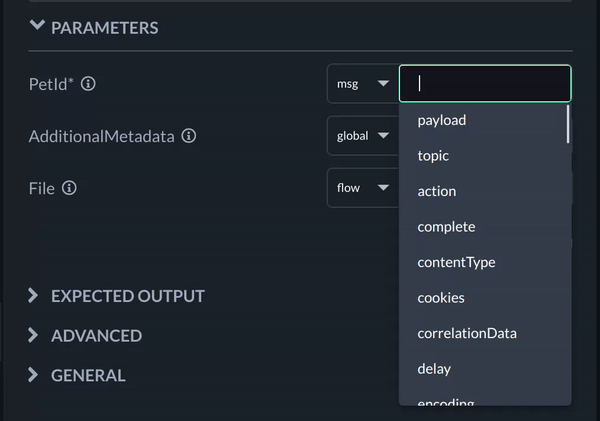Collapse the PARAMETERS section
Viewport: 600px width, 421px height.
point(38,27)
